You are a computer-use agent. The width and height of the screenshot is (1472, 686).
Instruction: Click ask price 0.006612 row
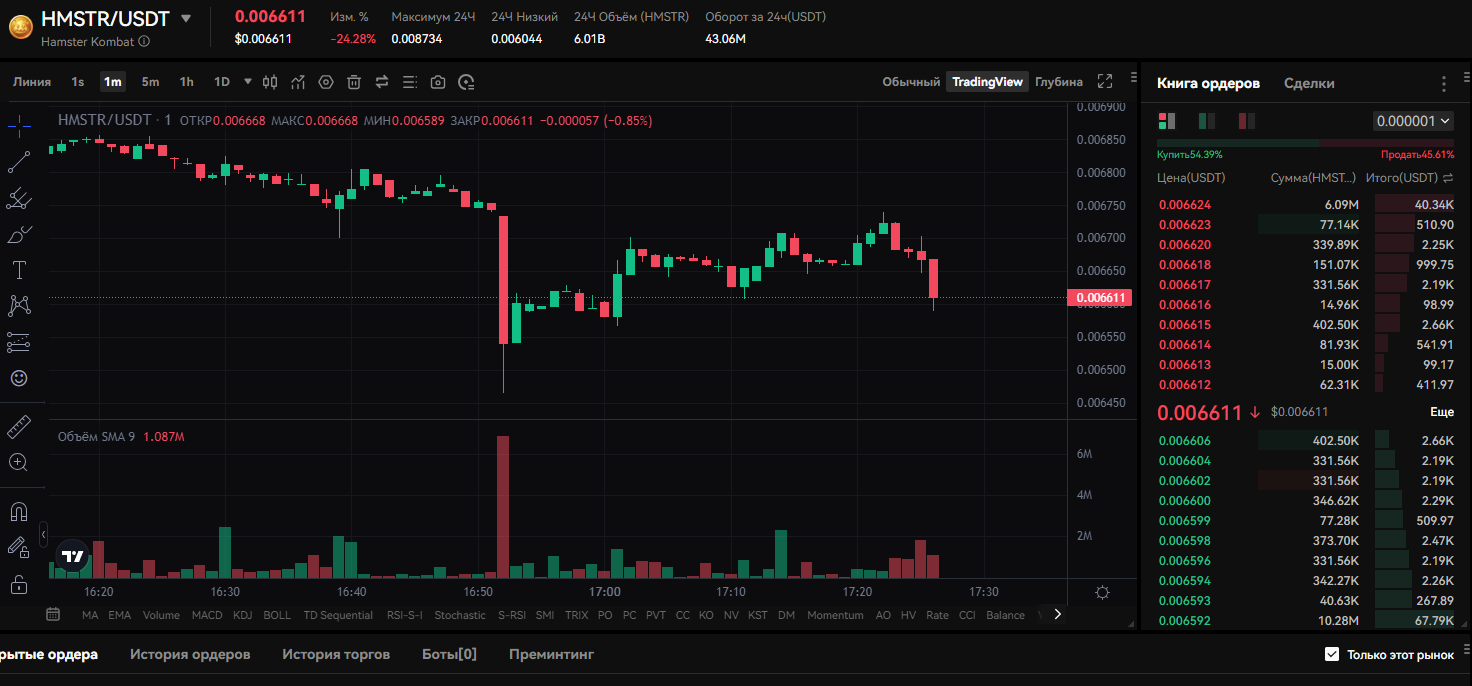pyautogui.click(x=1305, y=384)
